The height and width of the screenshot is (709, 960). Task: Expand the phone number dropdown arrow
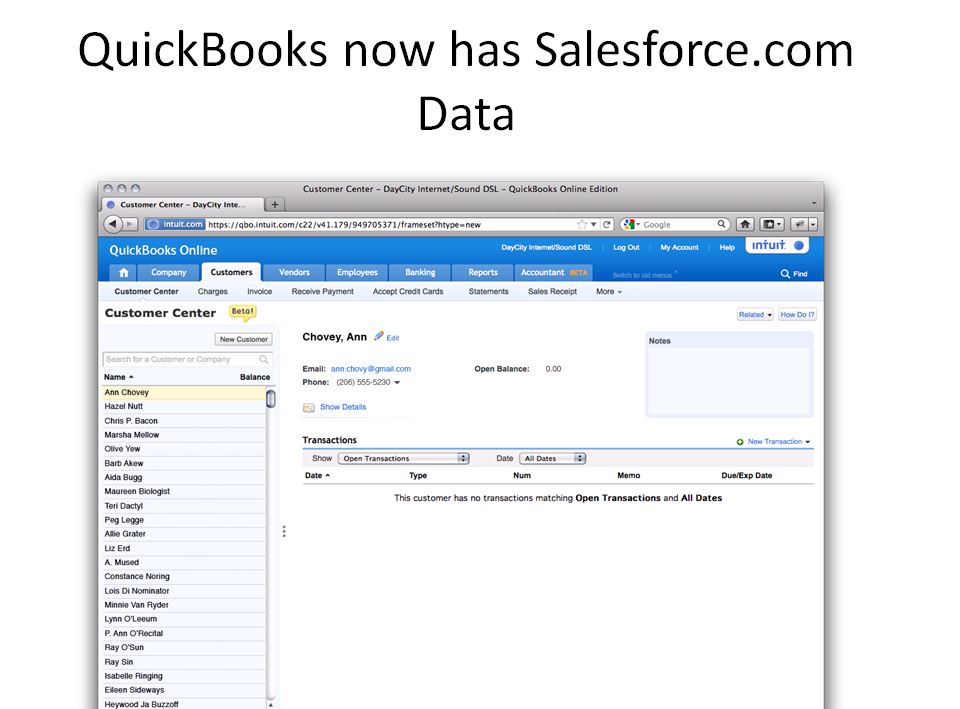(397, 383)
